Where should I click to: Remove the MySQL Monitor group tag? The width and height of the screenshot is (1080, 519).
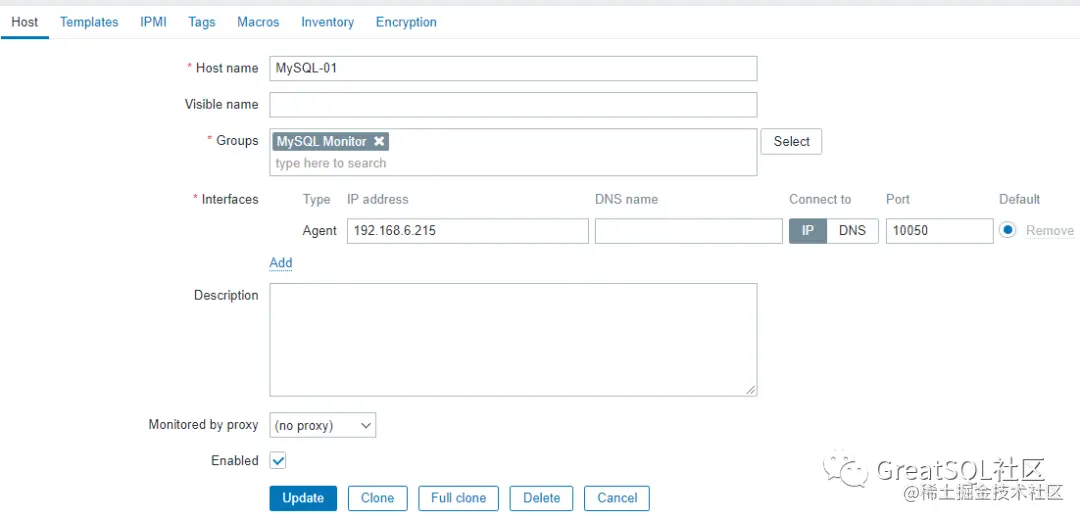coord(379,141)
